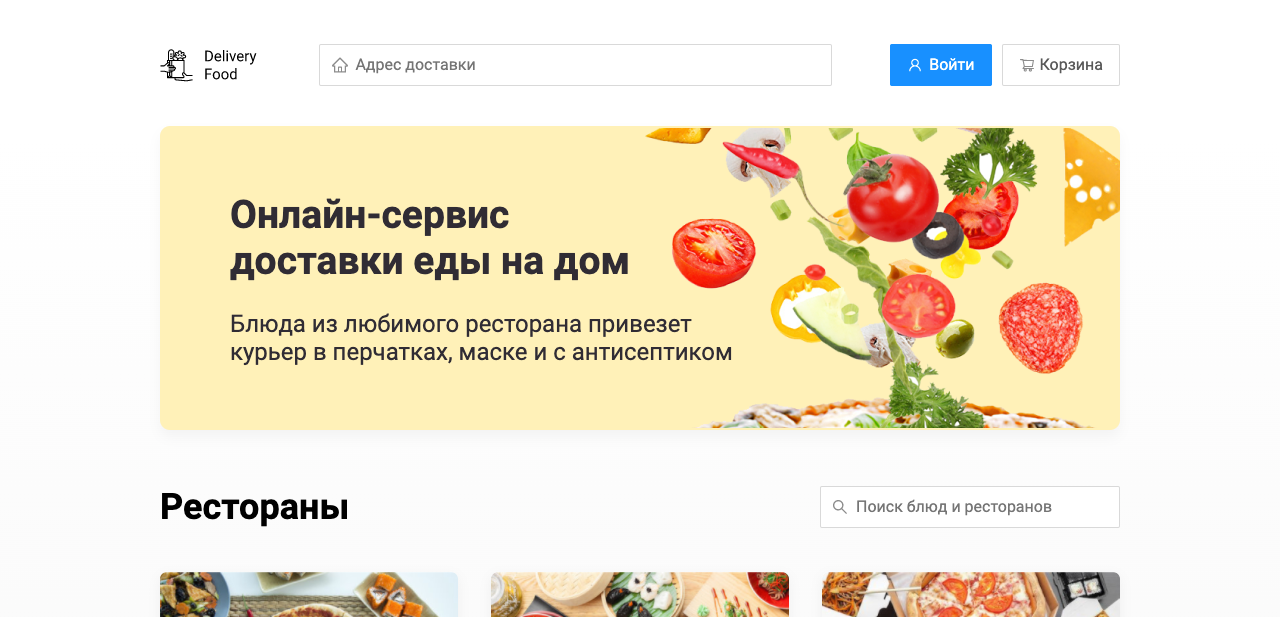
Task: Click the house icon in address field
Action: (x=340, y=65)
